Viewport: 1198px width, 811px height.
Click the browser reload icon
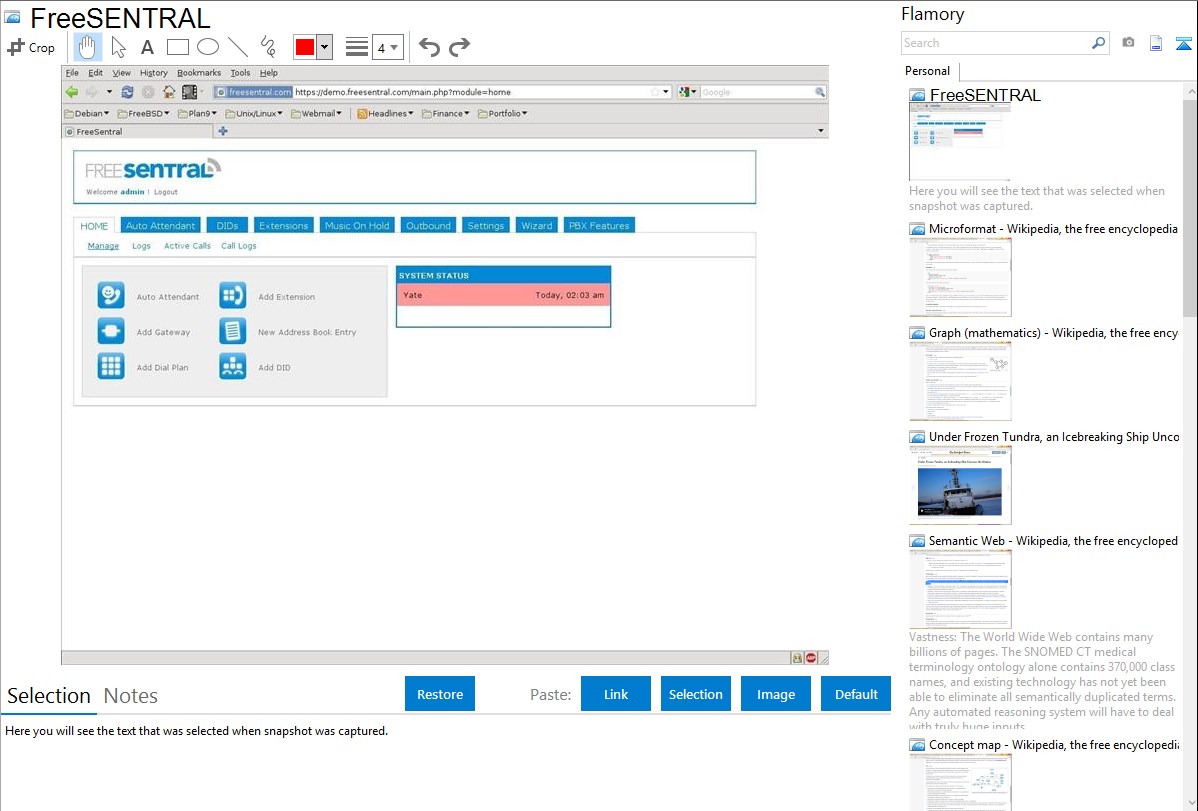pyautogui.click(x=128, y=92)
